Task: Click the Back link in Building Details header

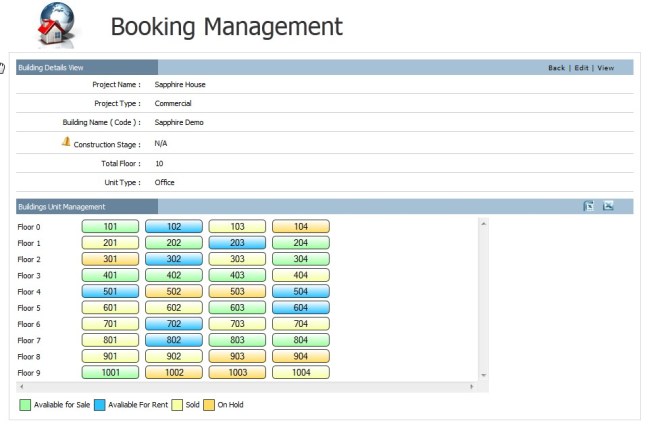Action: (x=556, y=68)
